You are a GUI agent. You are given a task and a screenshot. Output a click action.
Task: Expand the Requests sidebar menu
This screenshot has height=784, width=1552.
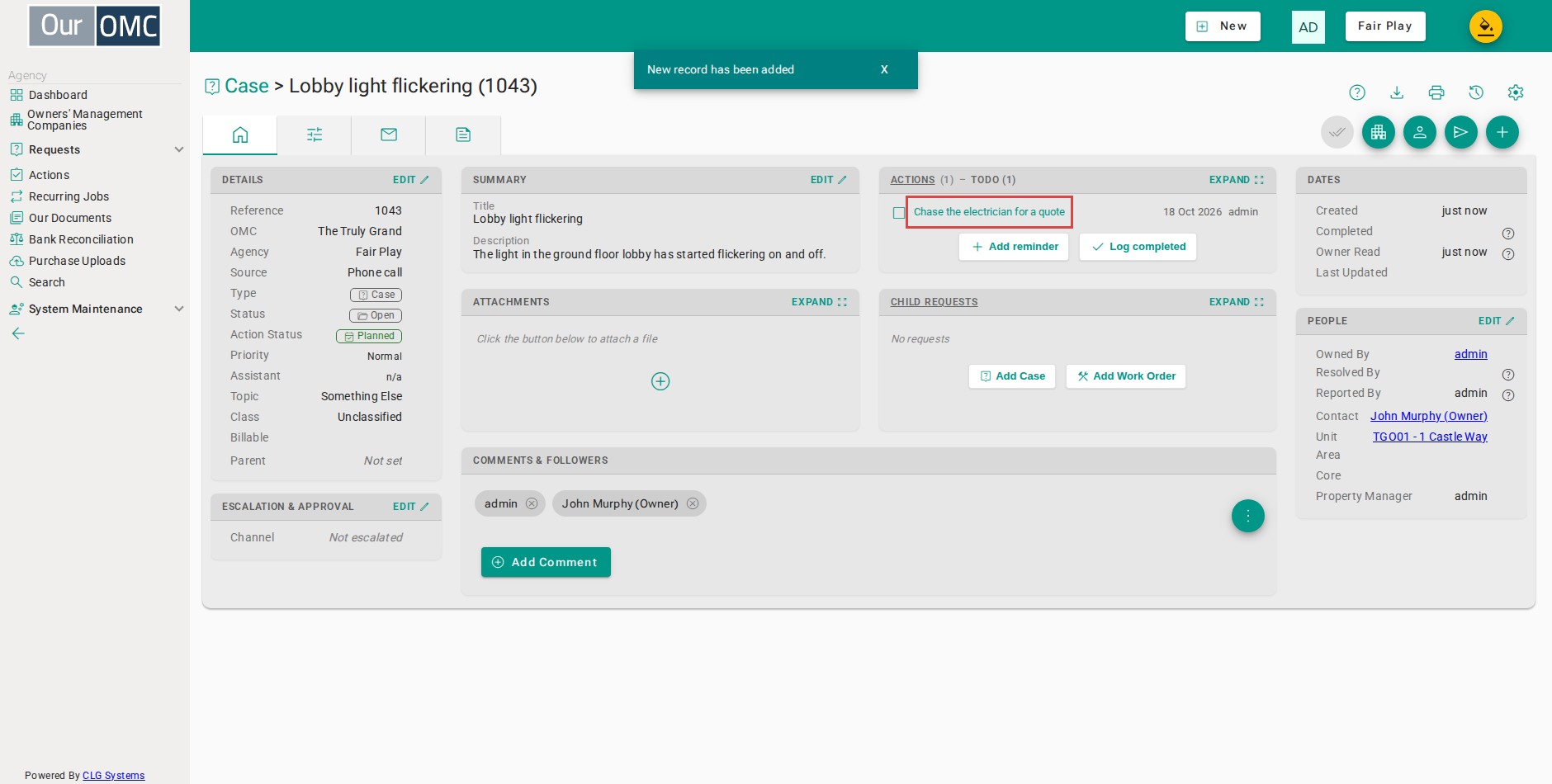point(96,149)
